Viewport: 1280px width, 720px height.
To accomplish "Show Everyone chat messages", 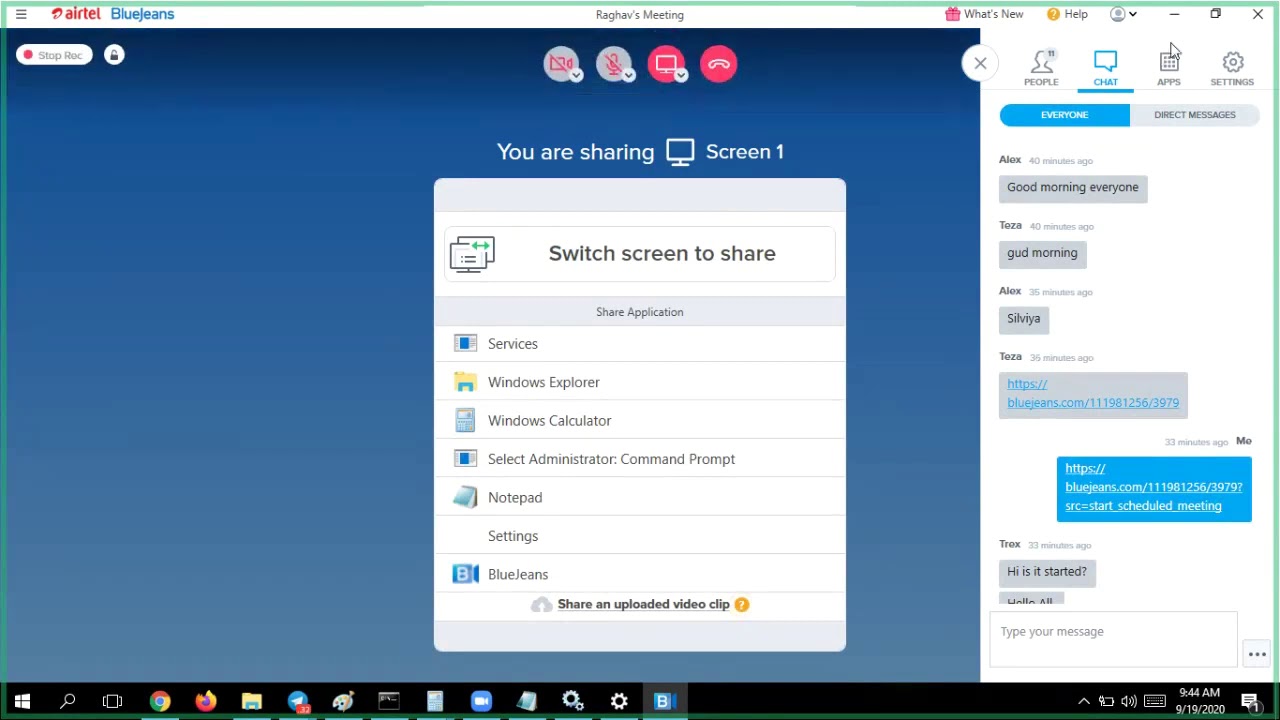I will coord(1064,115).
